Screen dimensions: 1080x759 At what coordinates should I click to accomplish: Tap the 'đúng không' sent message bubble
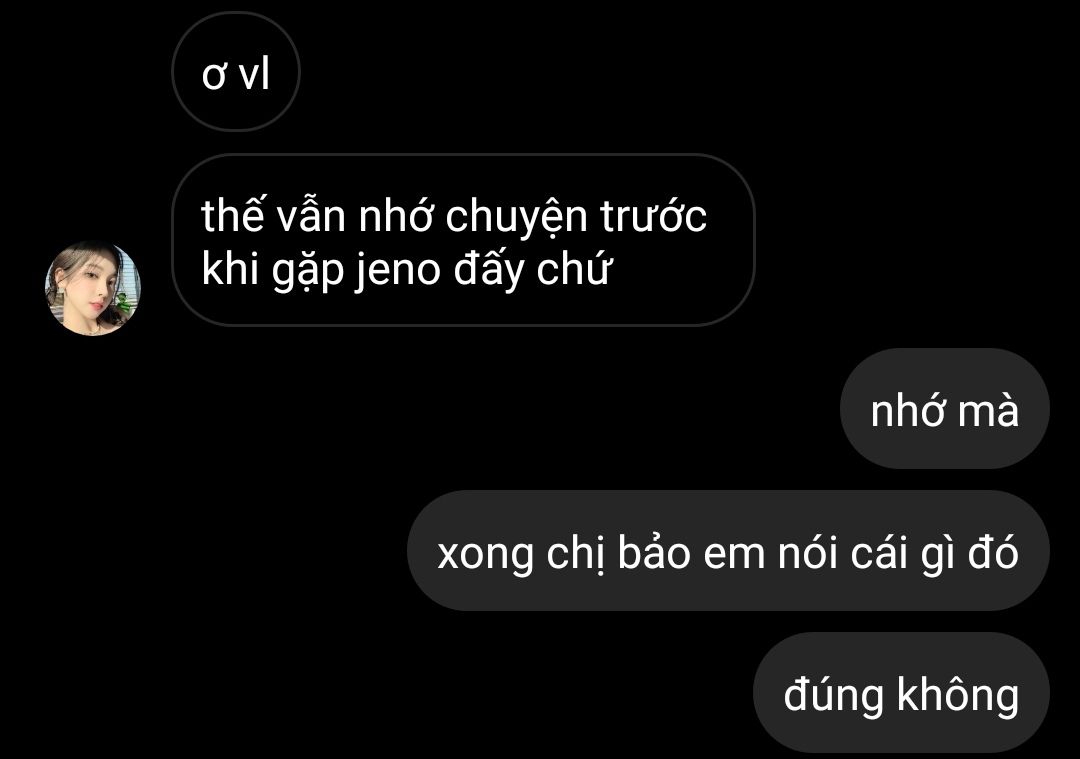tap(901, 692)
